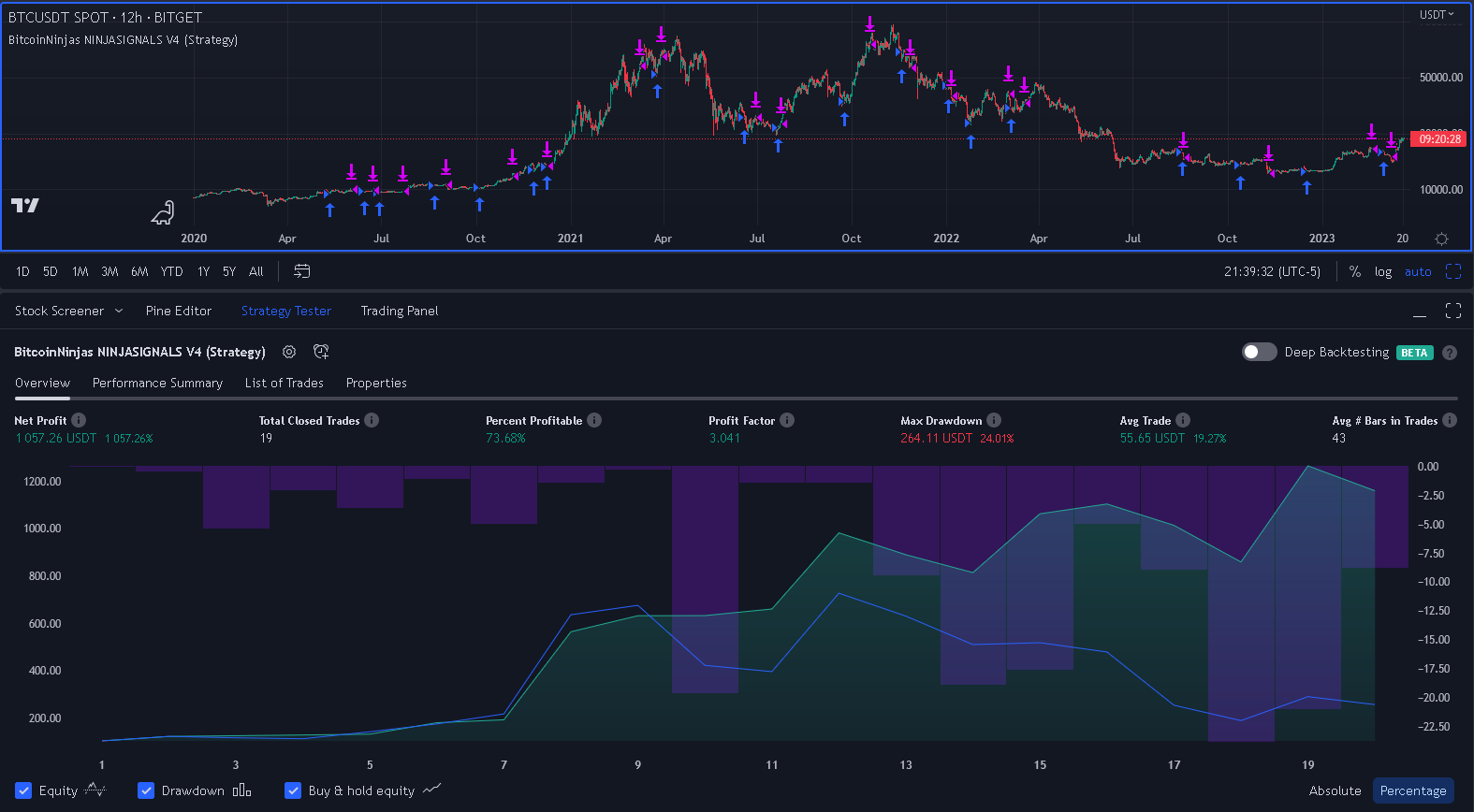Screen dimensions: 1474x812
Task: Show Percent Profitable info icon
Action: pyautogui.click(x=594, y=420)
